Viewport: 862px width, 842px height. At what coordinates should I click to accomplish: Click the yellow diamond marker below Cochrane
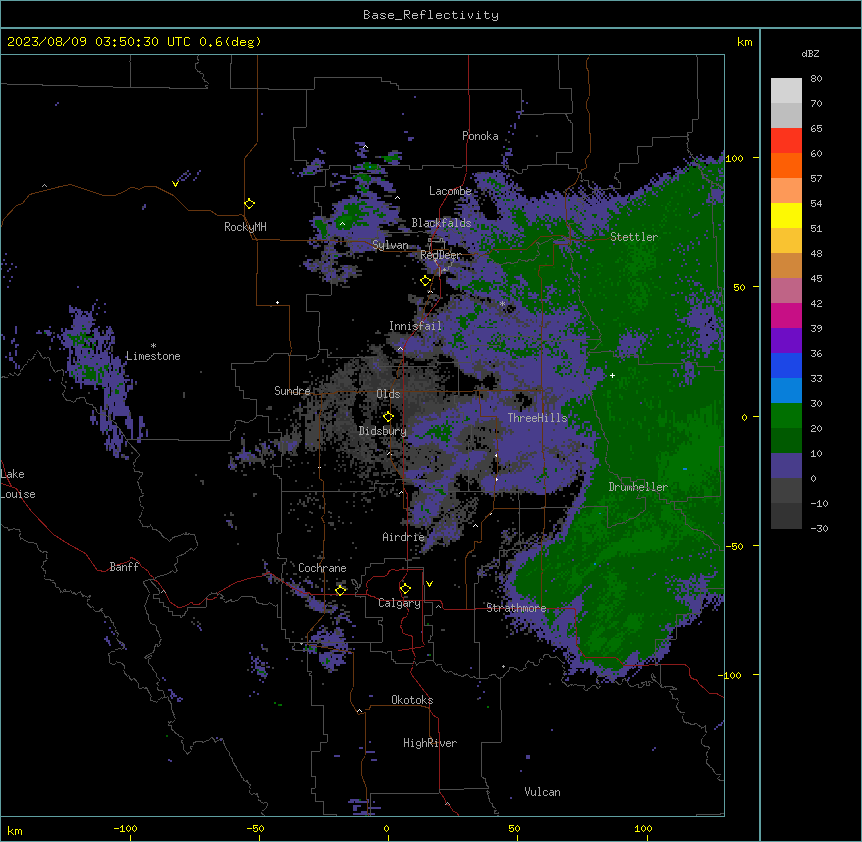coord(340,590)
